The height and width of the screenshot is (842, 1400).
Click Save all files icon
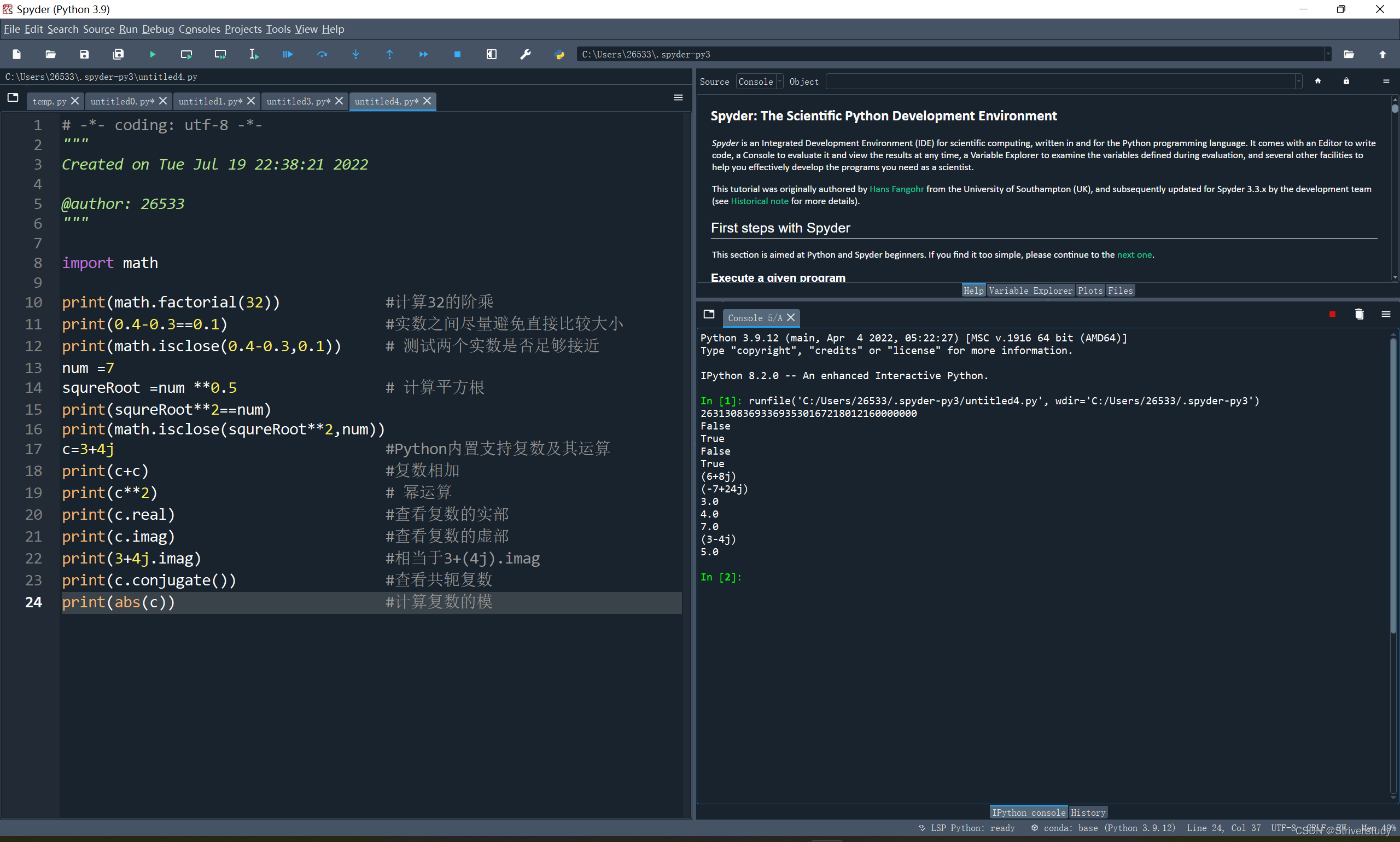[118, 55]
